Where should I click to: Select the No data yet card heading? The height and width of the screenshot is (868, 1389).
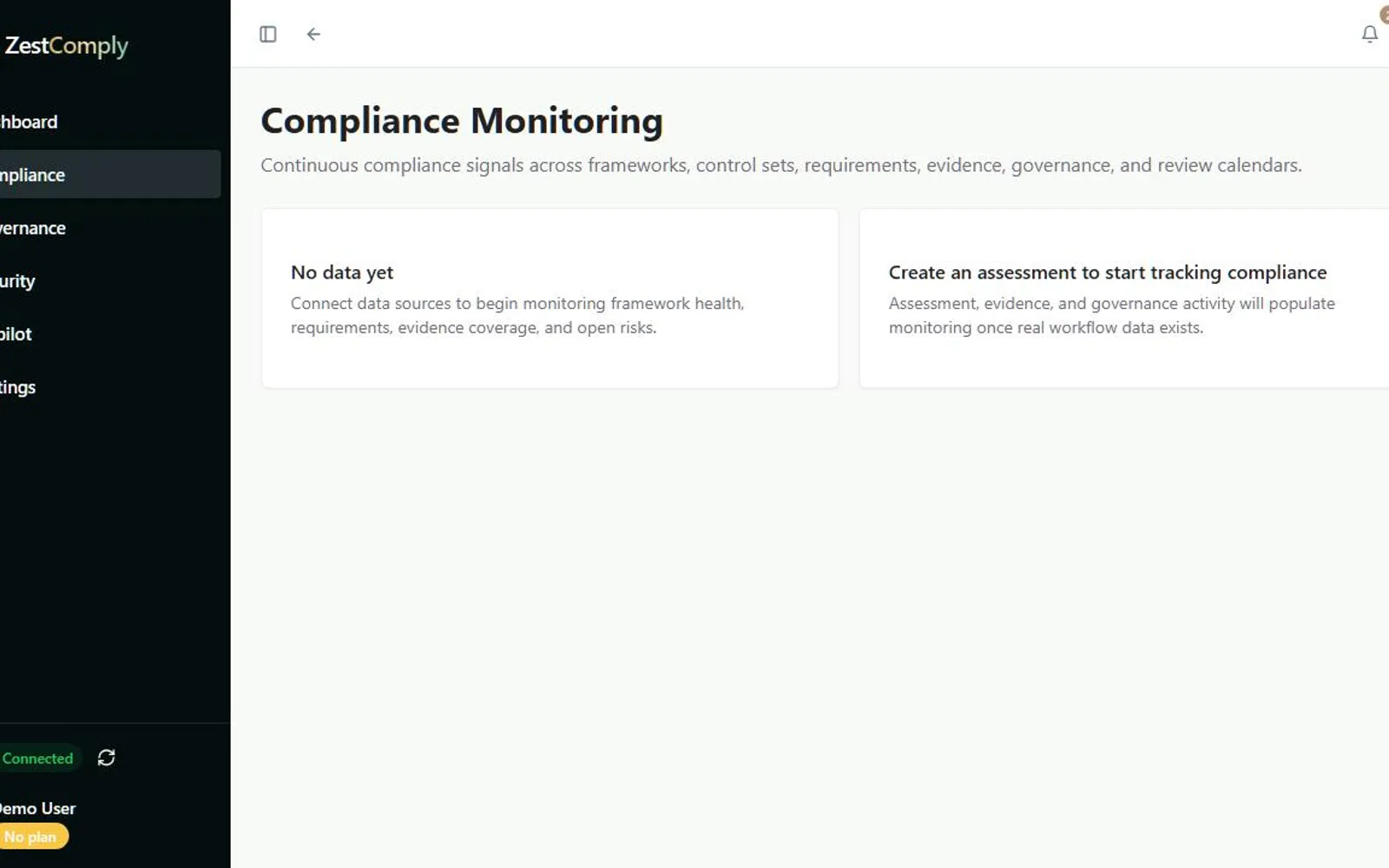(342, 273)
